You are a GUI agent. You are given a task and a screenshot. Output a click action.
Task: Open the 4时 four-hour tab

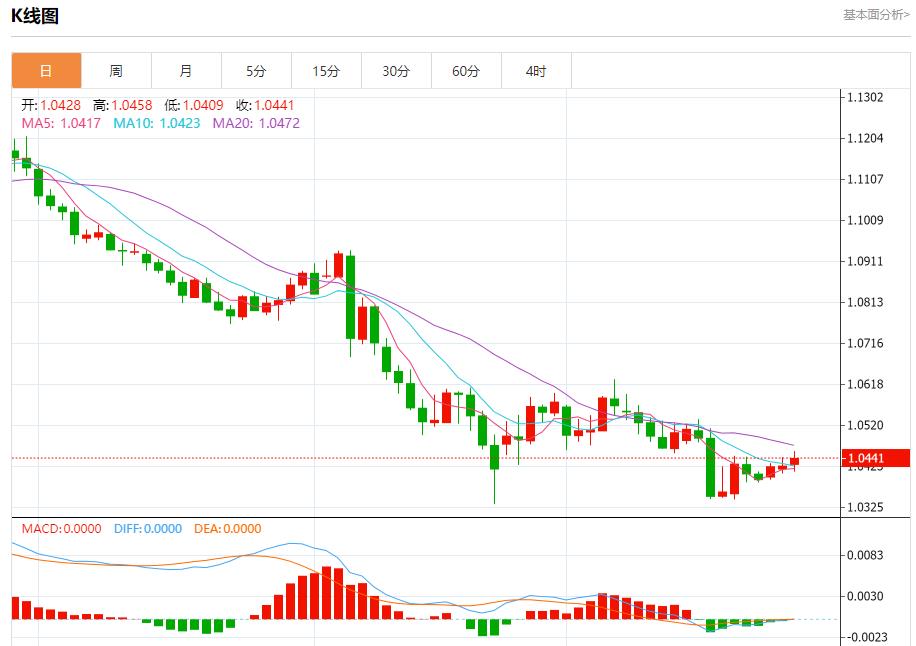536,71
